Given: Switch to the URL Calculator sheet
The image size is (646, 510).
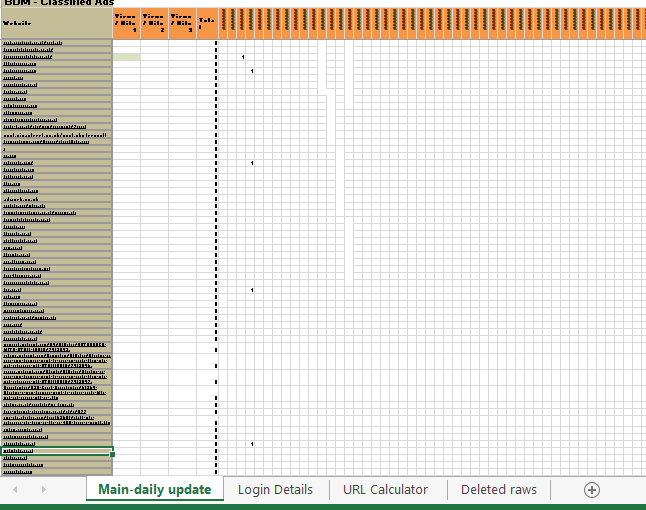Looking at the screenshot, I should tap(385, 489).
